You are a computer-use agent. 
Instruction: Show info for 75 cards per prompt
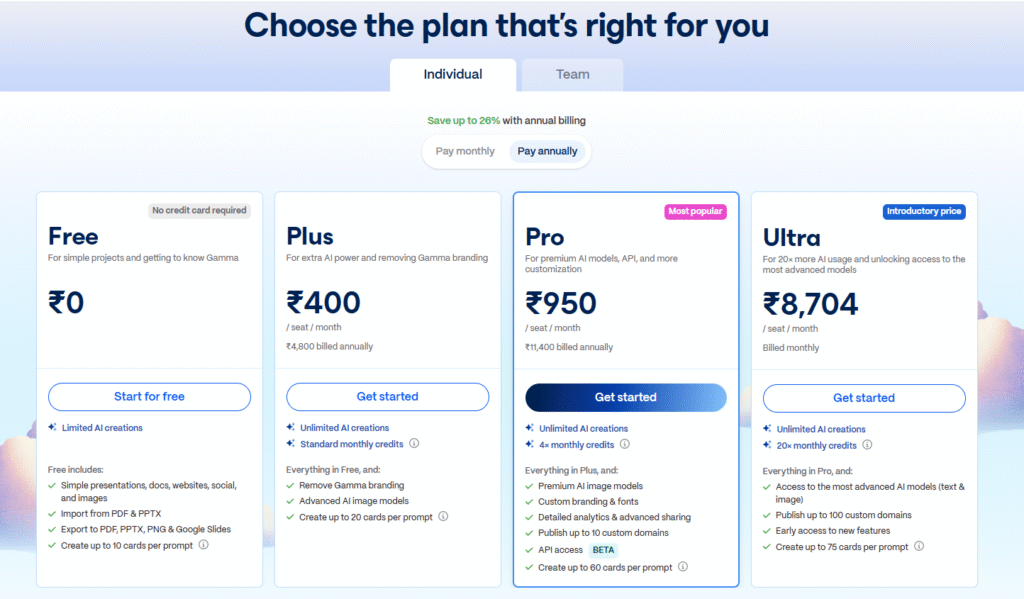[x=918, y=547]
